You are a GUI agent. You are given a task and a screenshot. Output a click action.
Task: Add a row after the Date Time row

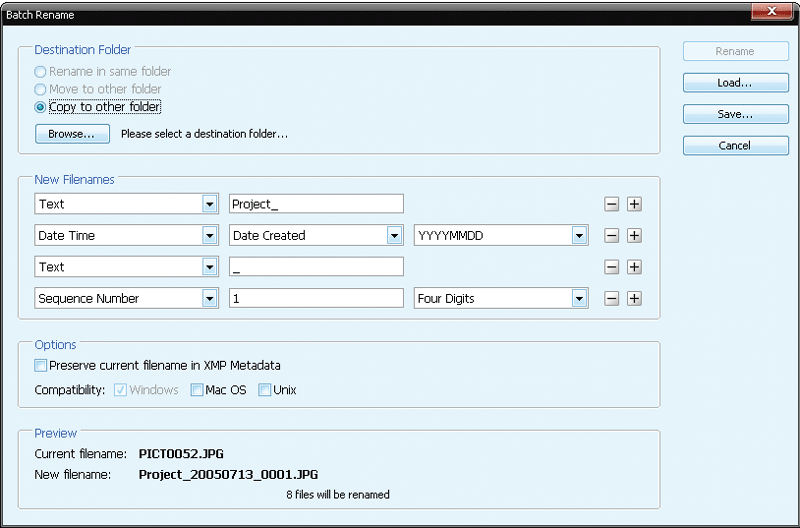[633, 236]
